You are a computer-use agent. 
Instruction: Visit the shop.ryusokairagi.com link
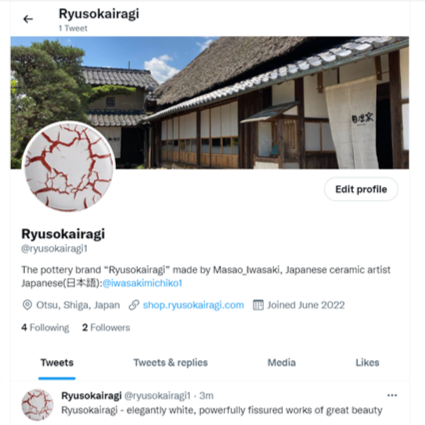point(193,305)
